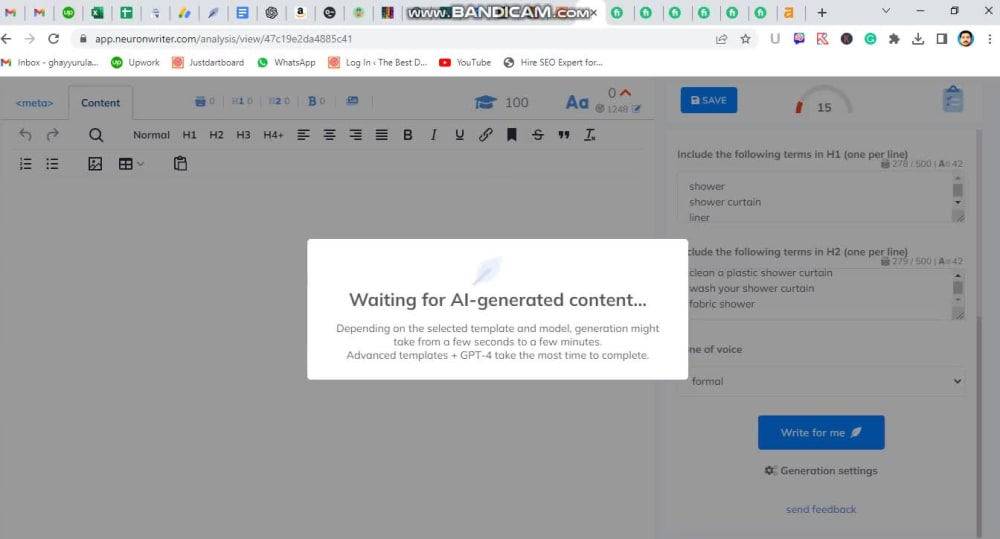Click the Aa word count icon
The width and height of the screenshot is (1000, 539).
point(577,102)
